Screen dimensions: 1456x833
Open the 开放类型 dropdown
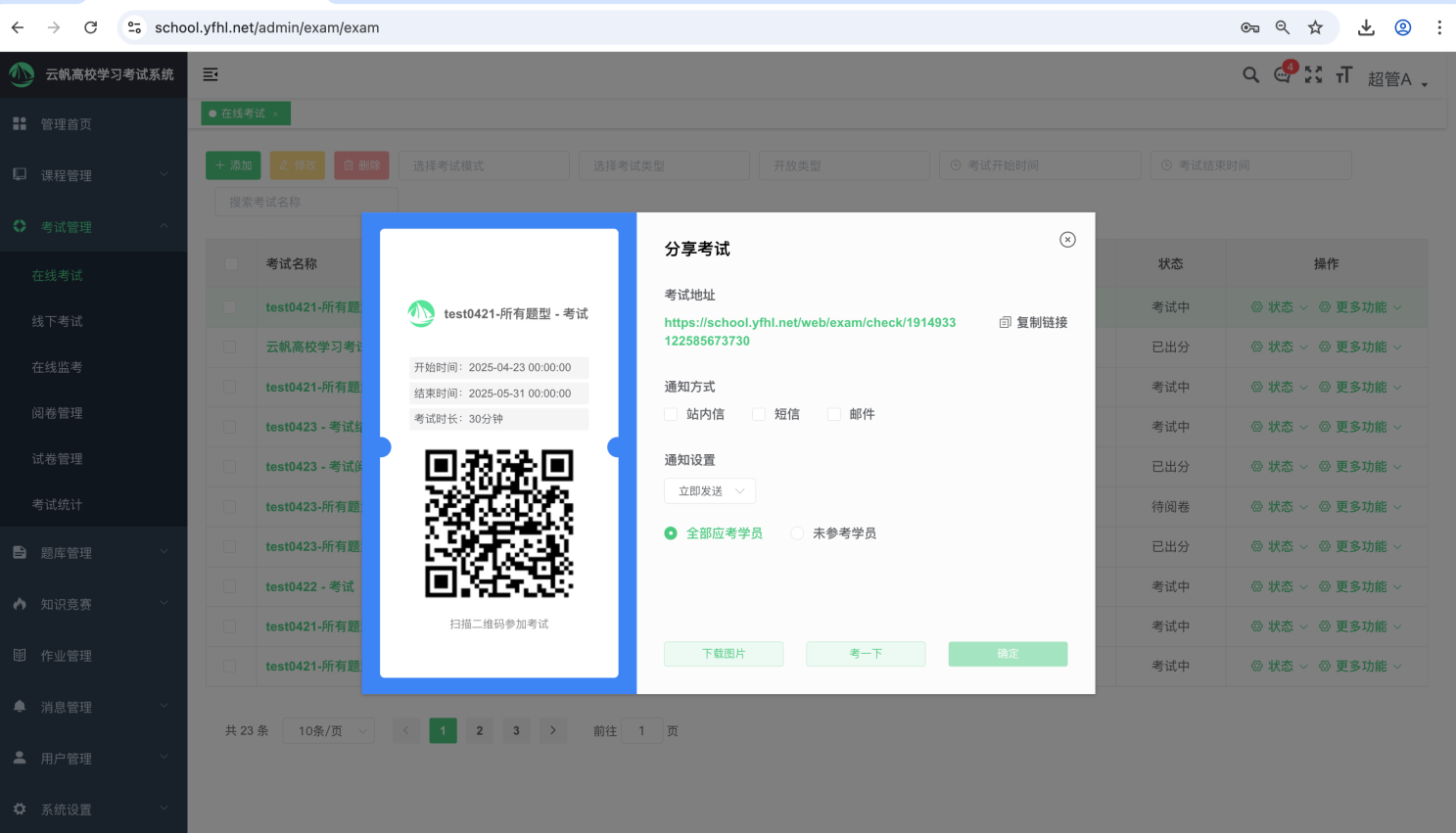pos(844,165)
